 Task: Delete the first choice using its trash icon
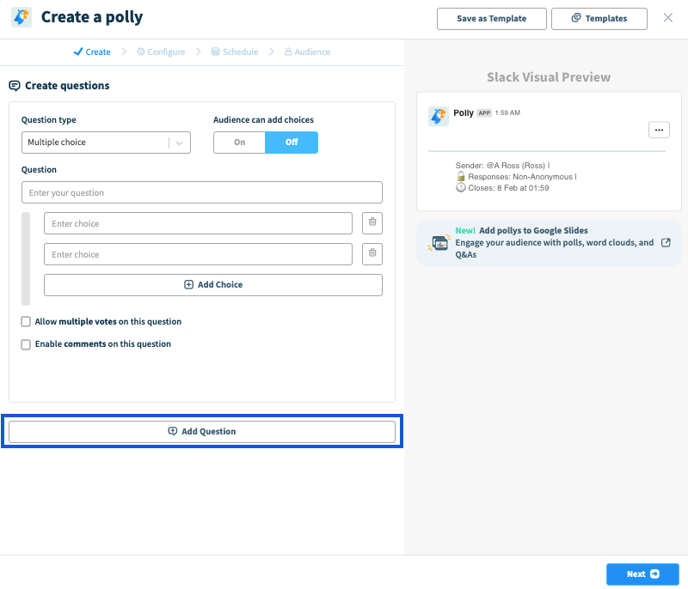[x=372, y=223]
